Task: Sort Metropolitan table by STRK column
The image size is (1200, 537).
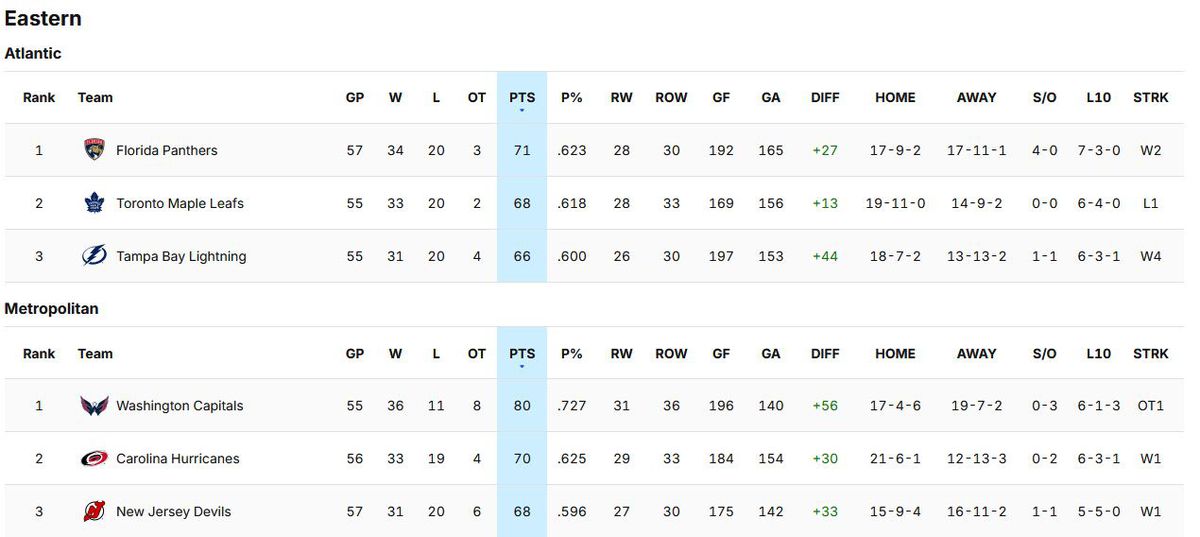Action: click(x=1151, y=354)
